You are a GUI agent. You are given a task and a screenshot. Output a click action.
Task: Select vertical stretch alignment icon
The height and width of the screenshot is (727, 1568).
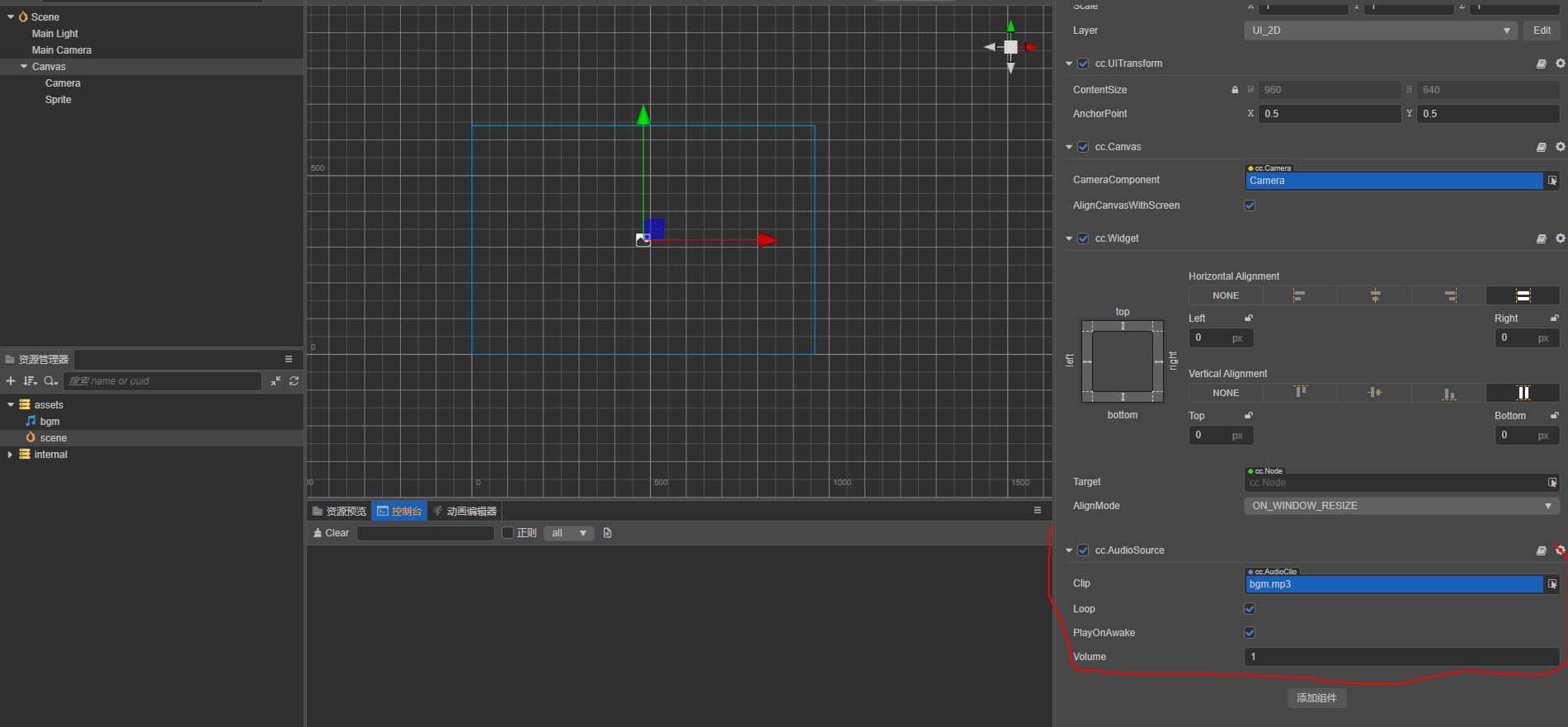point(1523,393)
